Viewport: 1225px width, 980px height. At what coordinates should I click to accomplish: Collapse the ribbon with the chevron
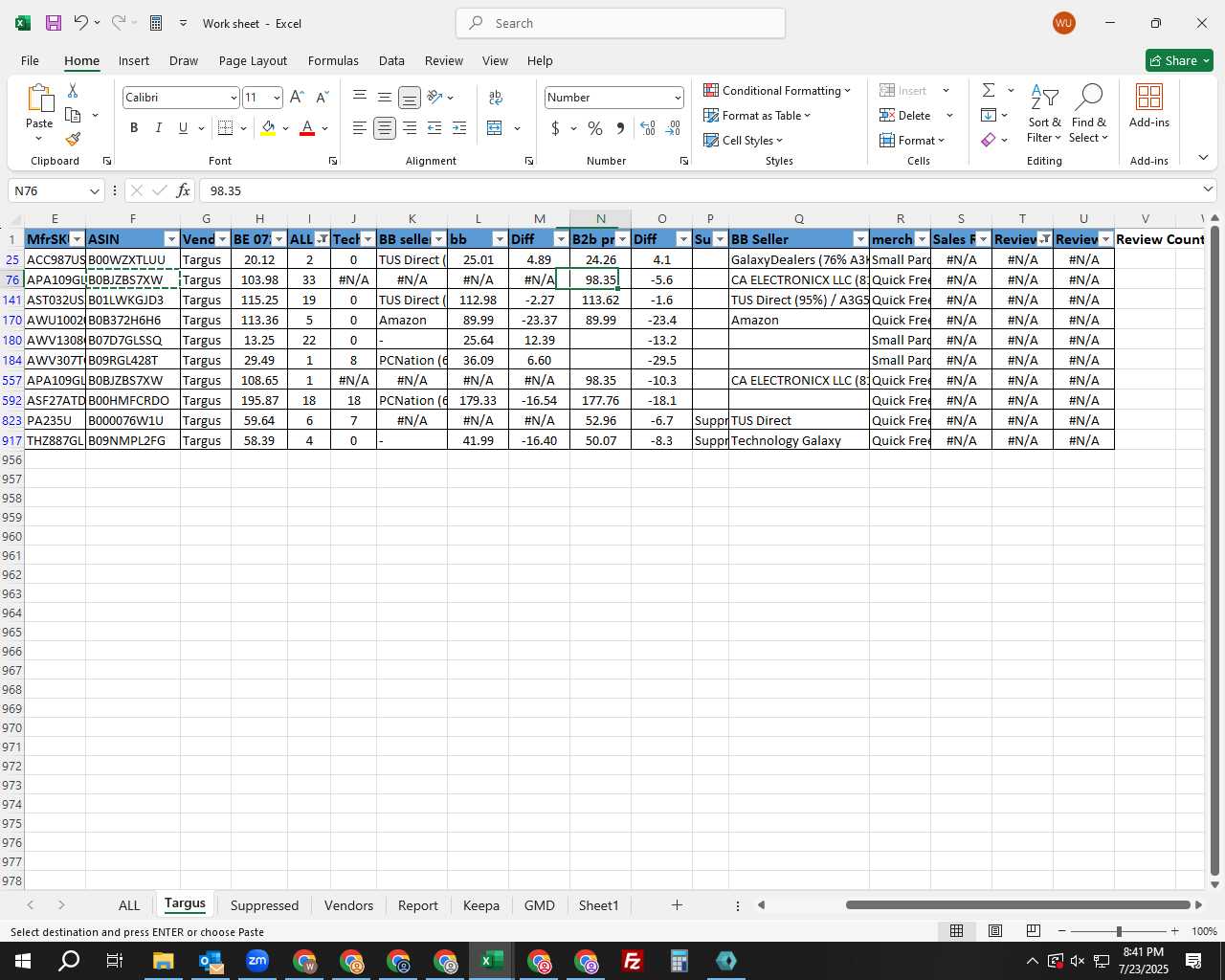1203,158
